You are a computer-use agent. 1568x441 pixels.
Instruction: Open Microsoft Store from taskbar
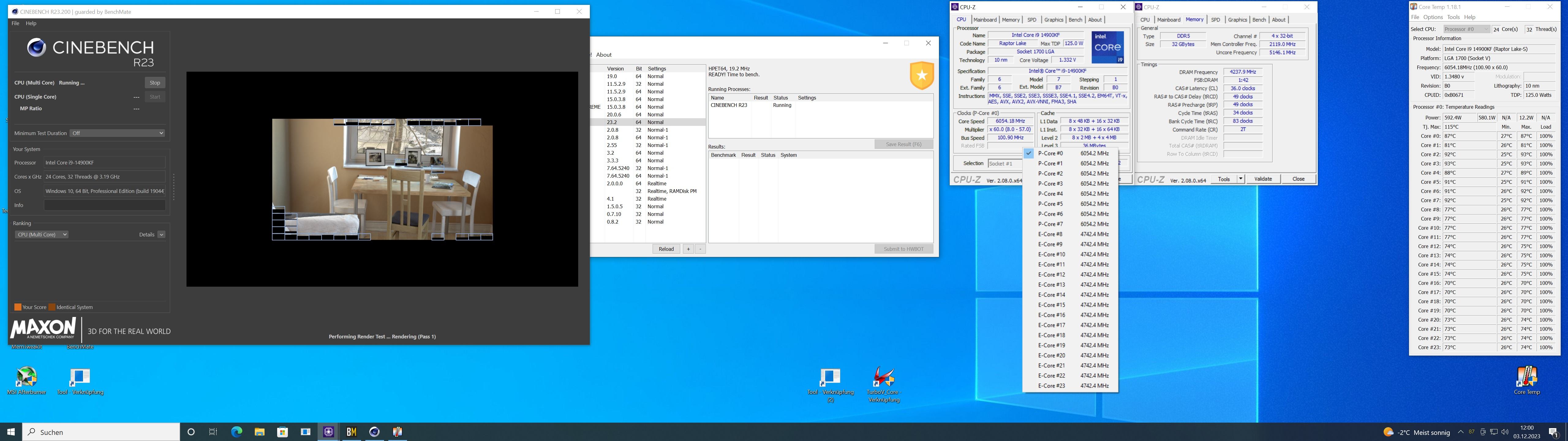(x=282, y=432)
